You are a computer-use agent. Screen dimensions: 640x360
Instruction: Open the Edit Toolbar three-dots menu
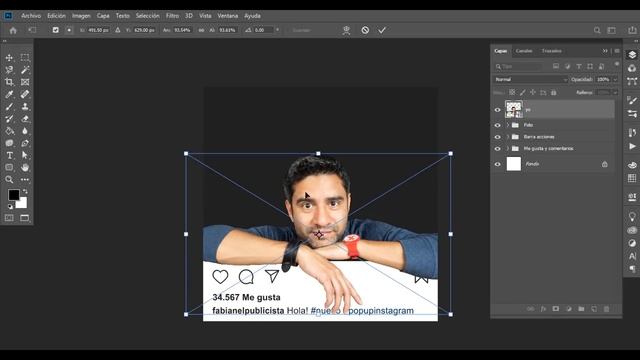pyautogui.click(x=25, y=180)
